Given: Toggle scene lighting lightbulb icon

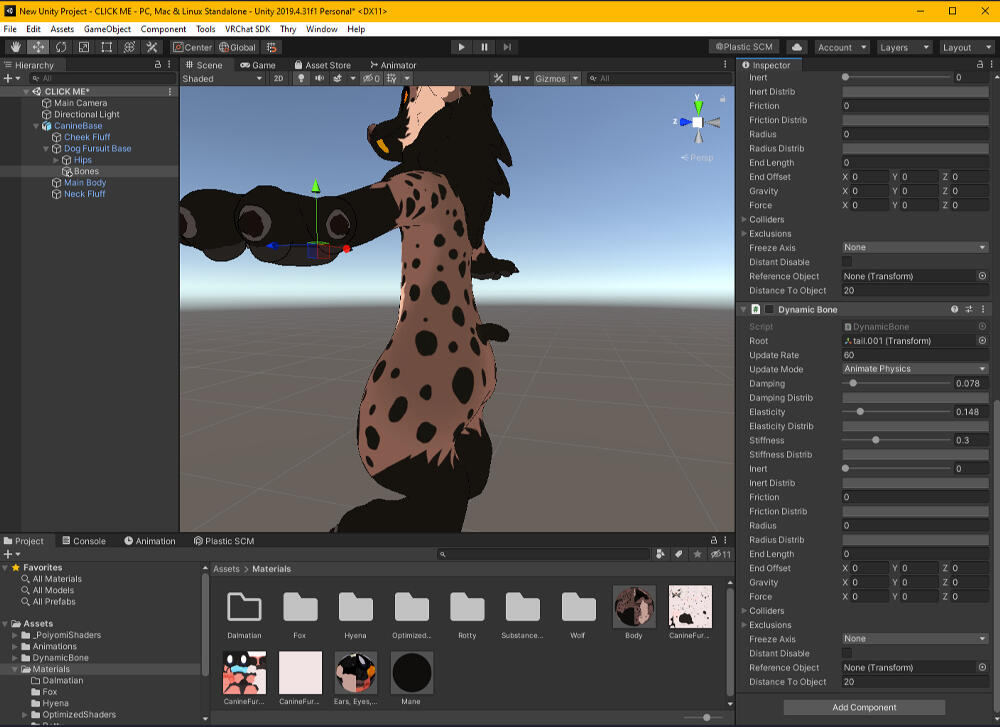Looking at the screenshot, I should pos(301,79).
